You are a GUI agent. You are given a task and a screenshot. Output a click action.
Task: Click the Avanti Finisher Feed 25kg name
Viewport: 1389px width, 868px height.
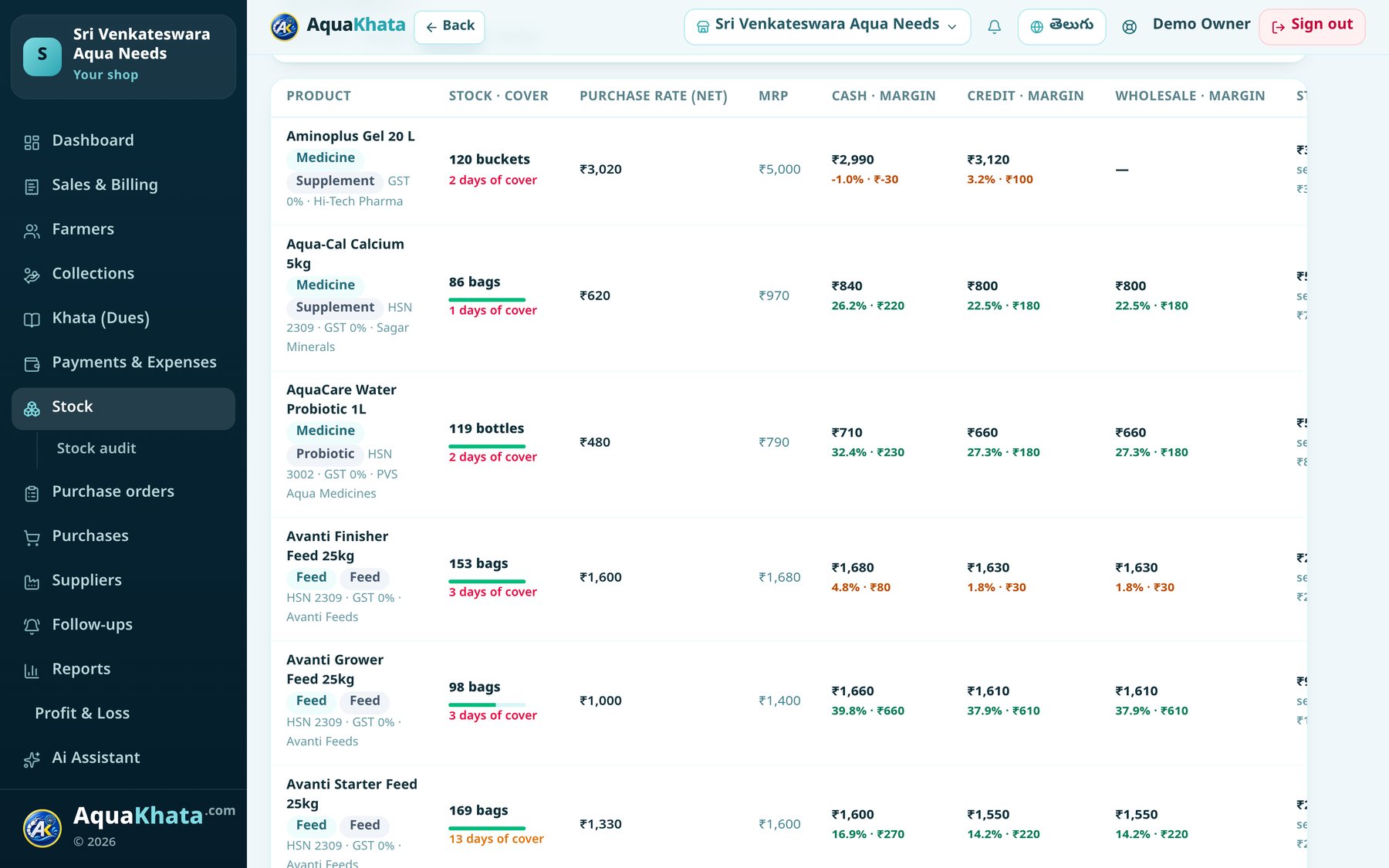[x=337, y=546]
